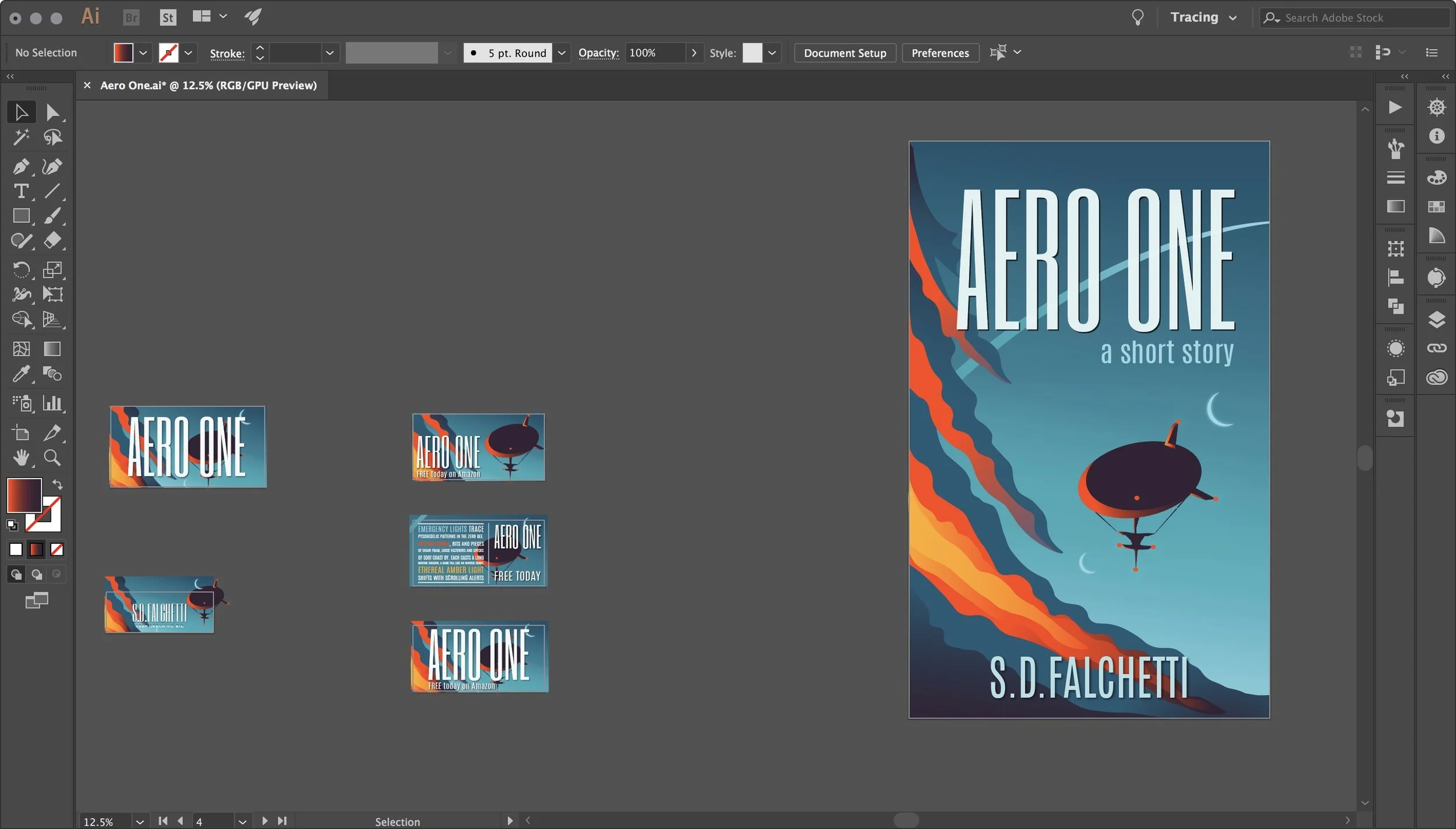Select the Rectangle tool

tap(22, 216)
